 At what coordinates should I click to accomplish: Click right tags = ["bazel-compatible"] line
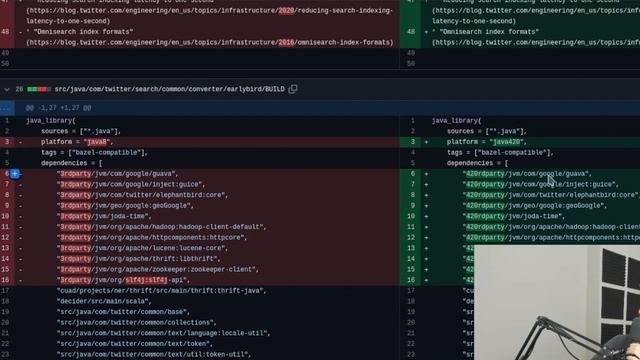(500, 153)
